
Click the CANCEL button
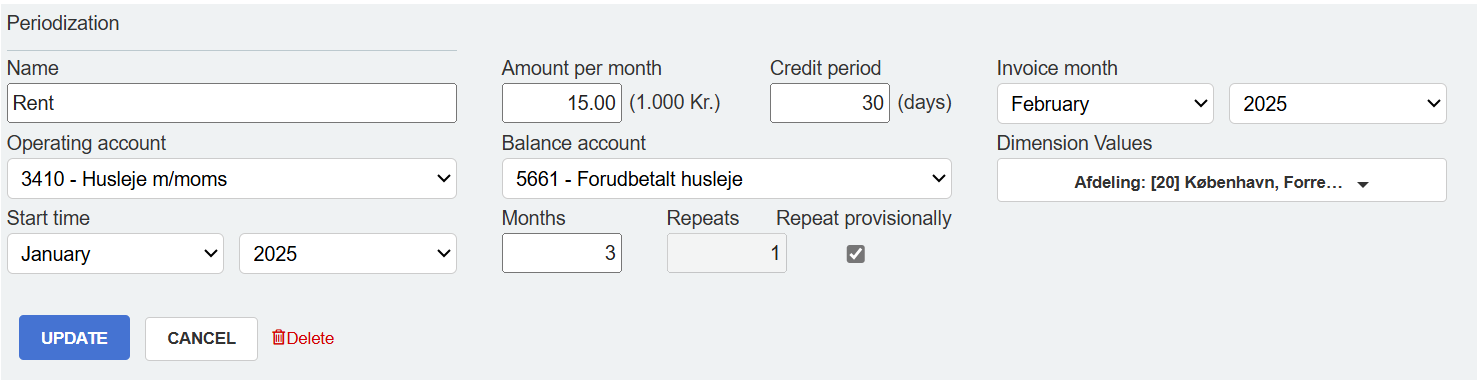point(201,338)
